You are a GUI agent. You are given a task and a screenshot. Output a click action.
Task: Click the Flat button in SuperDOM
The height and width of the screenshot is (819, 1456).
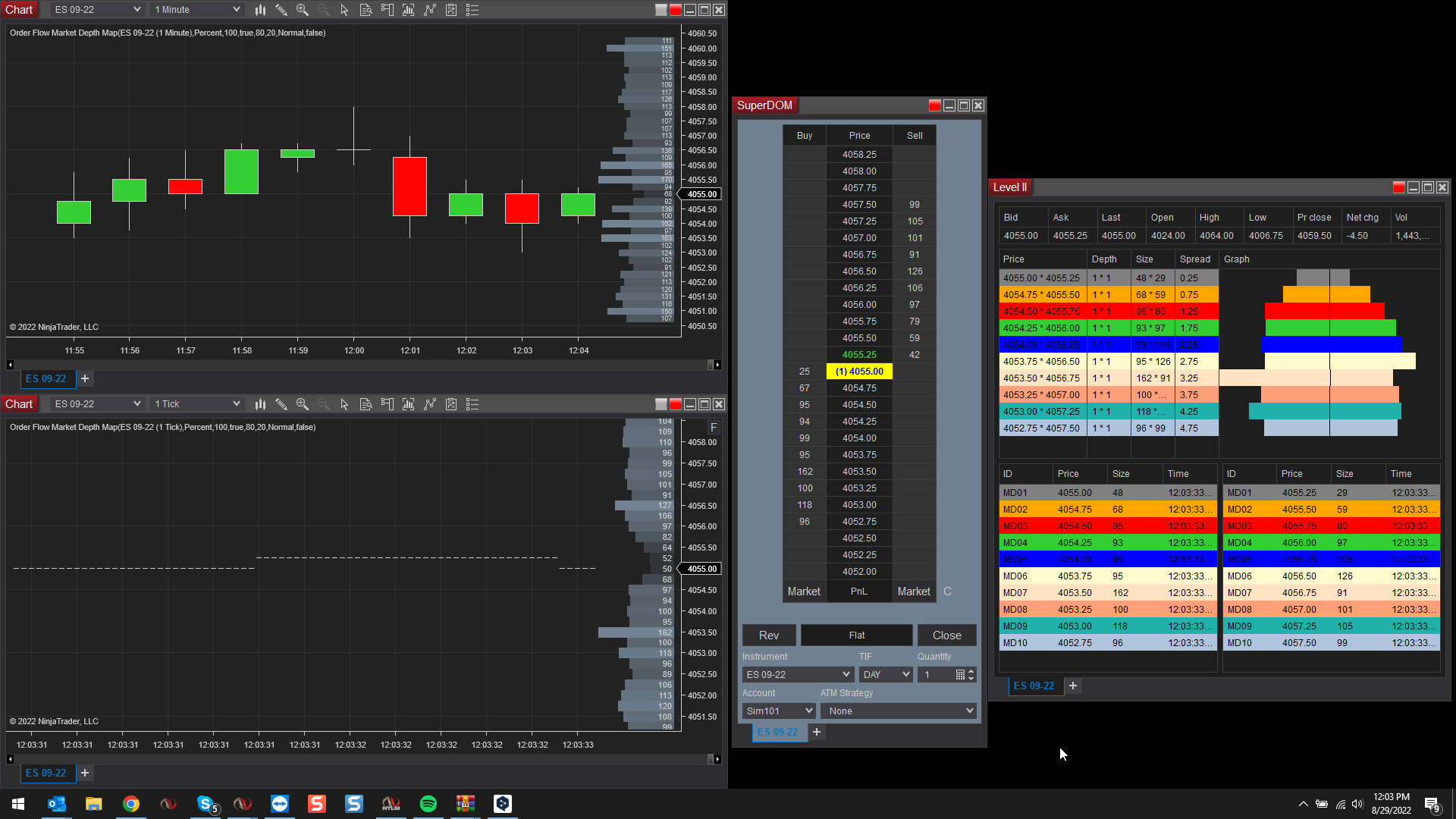click(856, 635)
